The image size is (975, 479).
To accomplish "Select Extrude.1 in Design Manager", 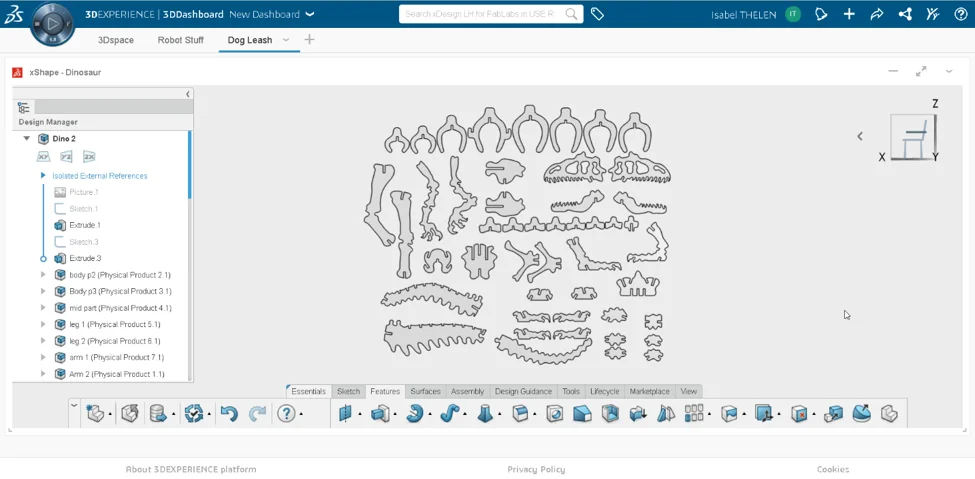I will [x=85, y=225].
